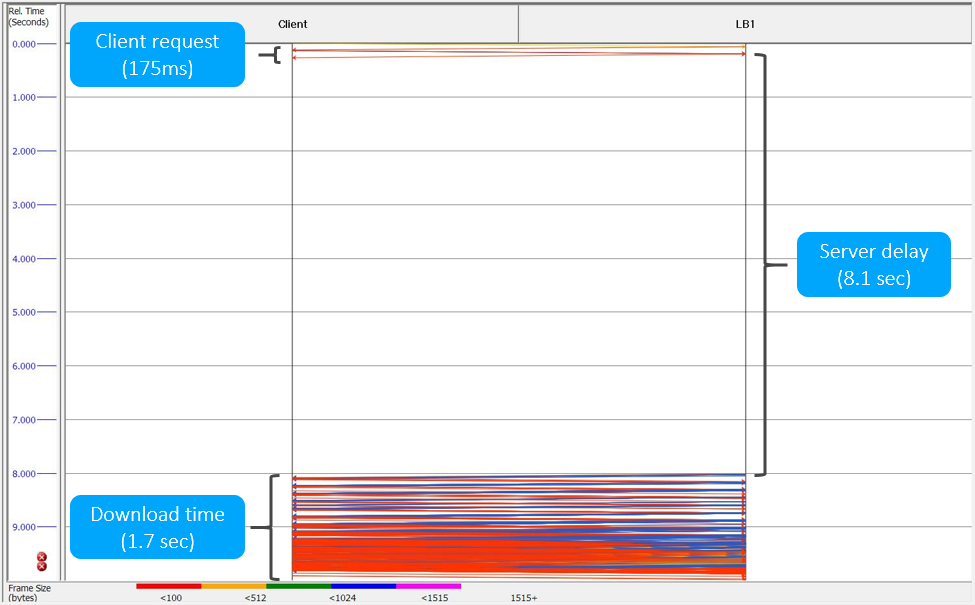
Task: Click the '<1024' frame size legend label
Action: pos(343,598)
